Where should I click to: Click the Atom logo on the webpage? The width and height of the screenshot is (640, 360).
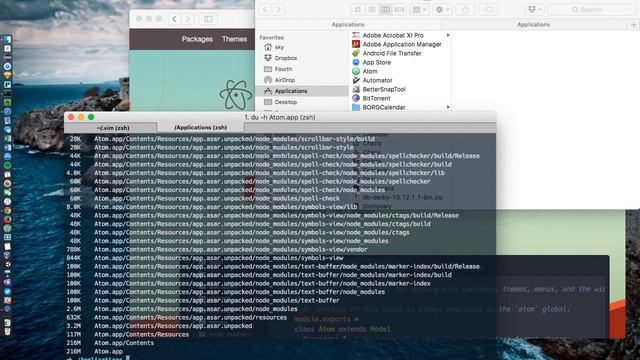pyautogui.click(x=236, y=95)
